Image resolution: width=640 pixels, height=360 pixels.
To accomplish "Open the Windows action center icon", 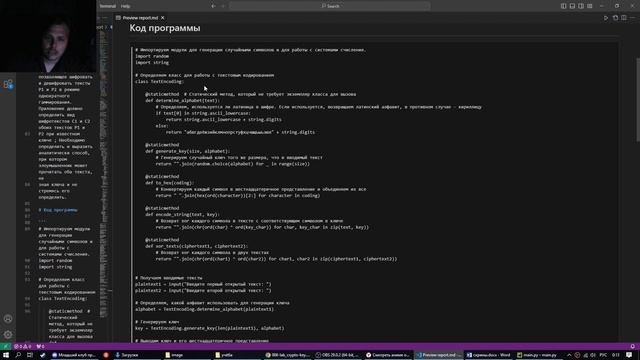I will [629, 355].
